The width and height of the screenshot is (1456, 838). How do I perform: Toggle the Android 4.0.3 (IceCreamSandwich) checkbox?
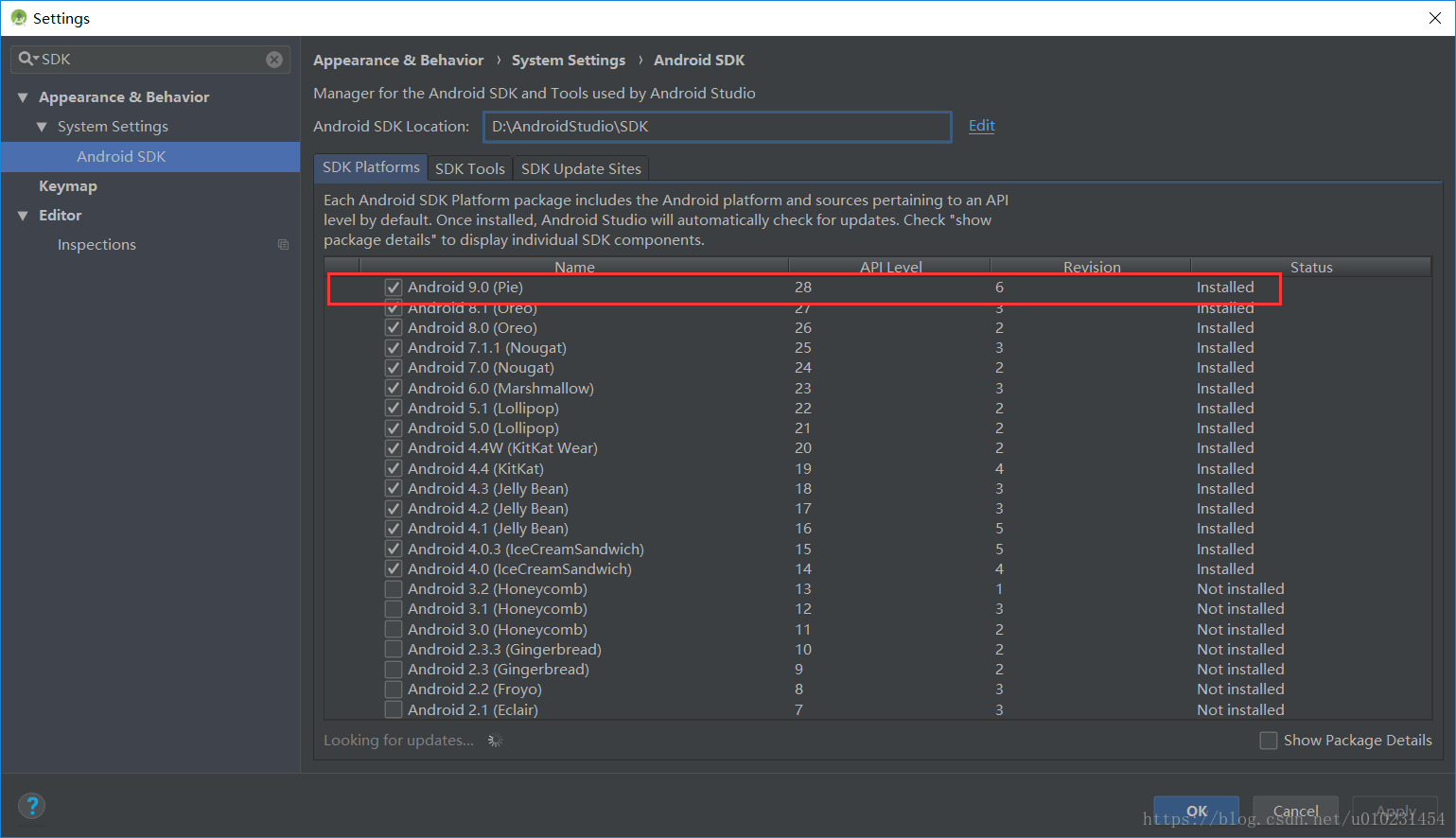point(394,550)
